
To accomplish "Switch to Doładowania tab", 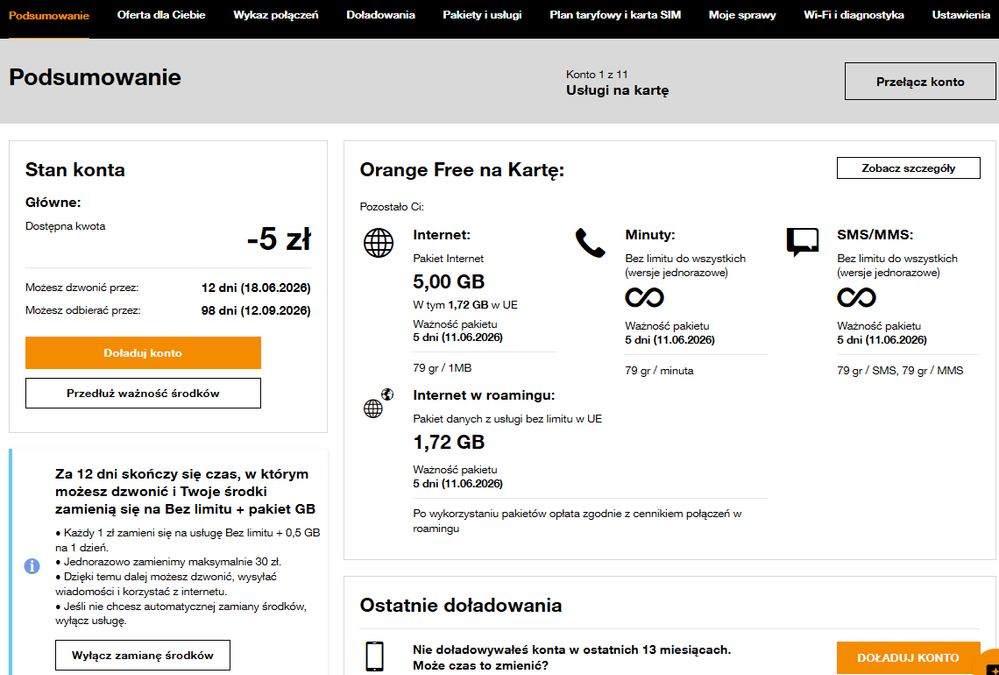I will click(x=380, y=15).
